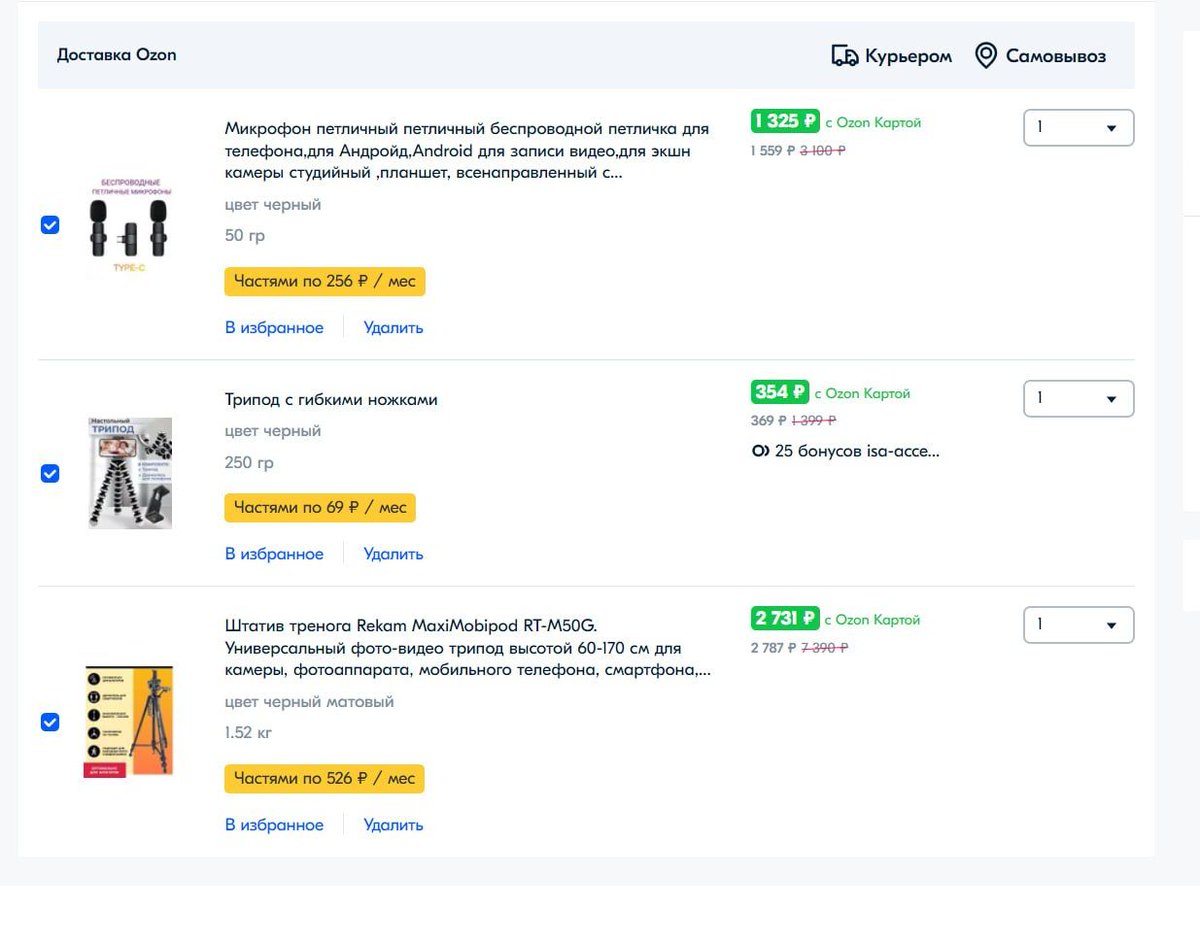
Task: Click the '250 гр' weight text
Action: [x=249, y=463]
